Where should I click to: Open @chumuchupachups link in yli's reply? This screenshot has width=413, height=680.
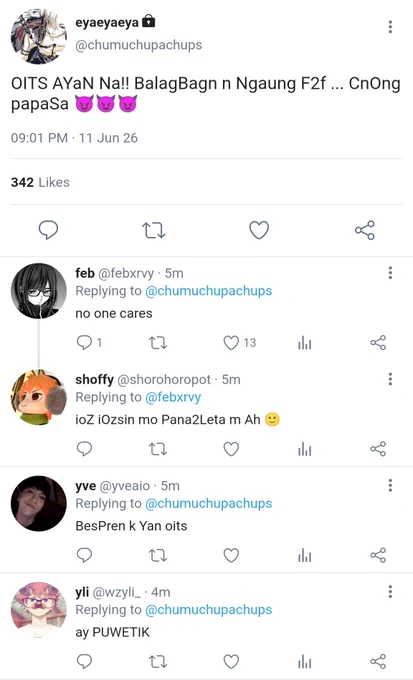pyautogui.click(x=209, y=610)
